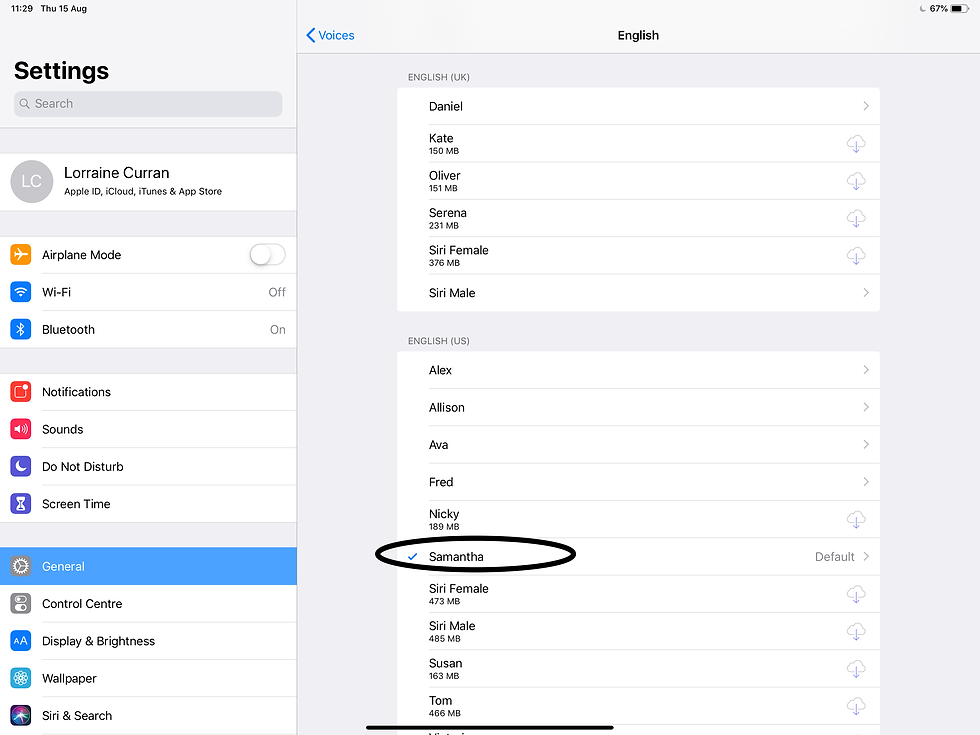Open Wallpaper settings
This screenshot has height=735, width=980.
click(x=148, y=678)
